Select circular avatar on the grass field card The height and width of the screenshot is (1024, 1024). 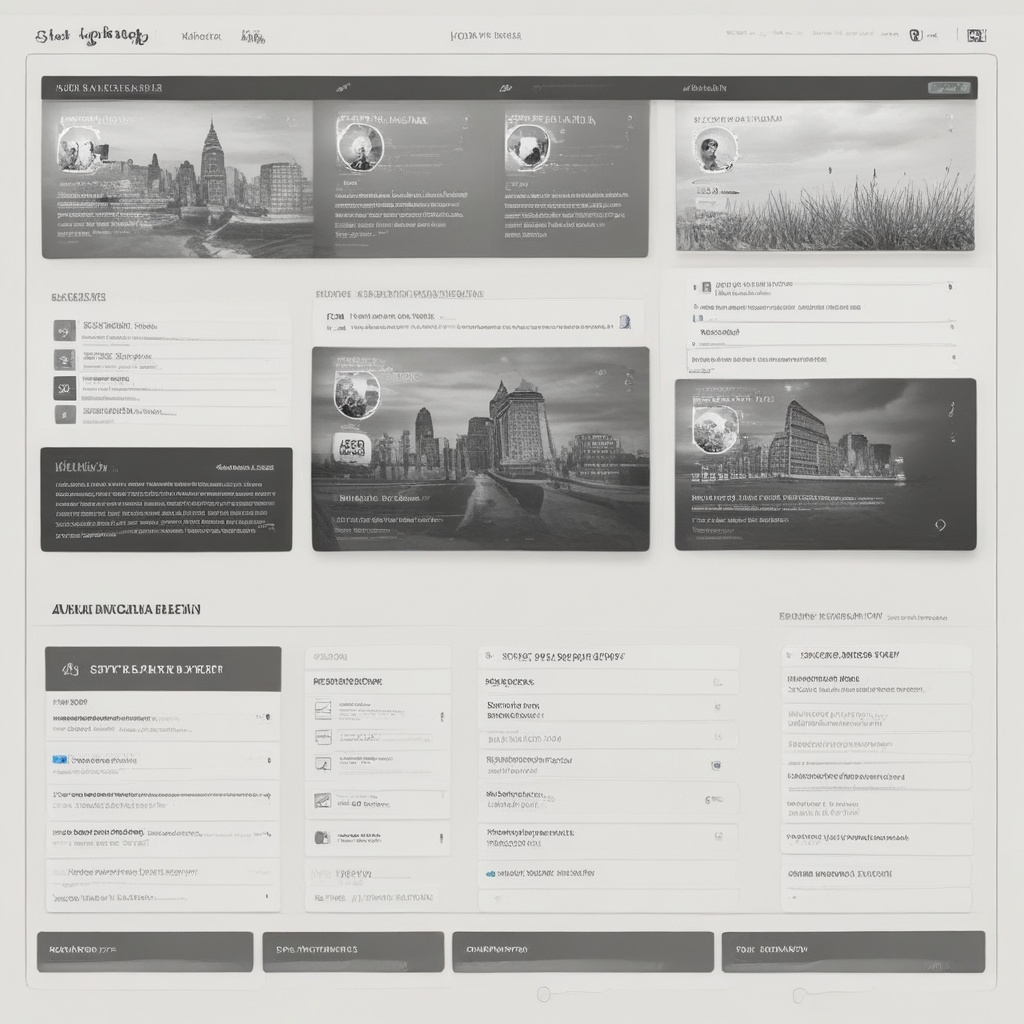715,150
